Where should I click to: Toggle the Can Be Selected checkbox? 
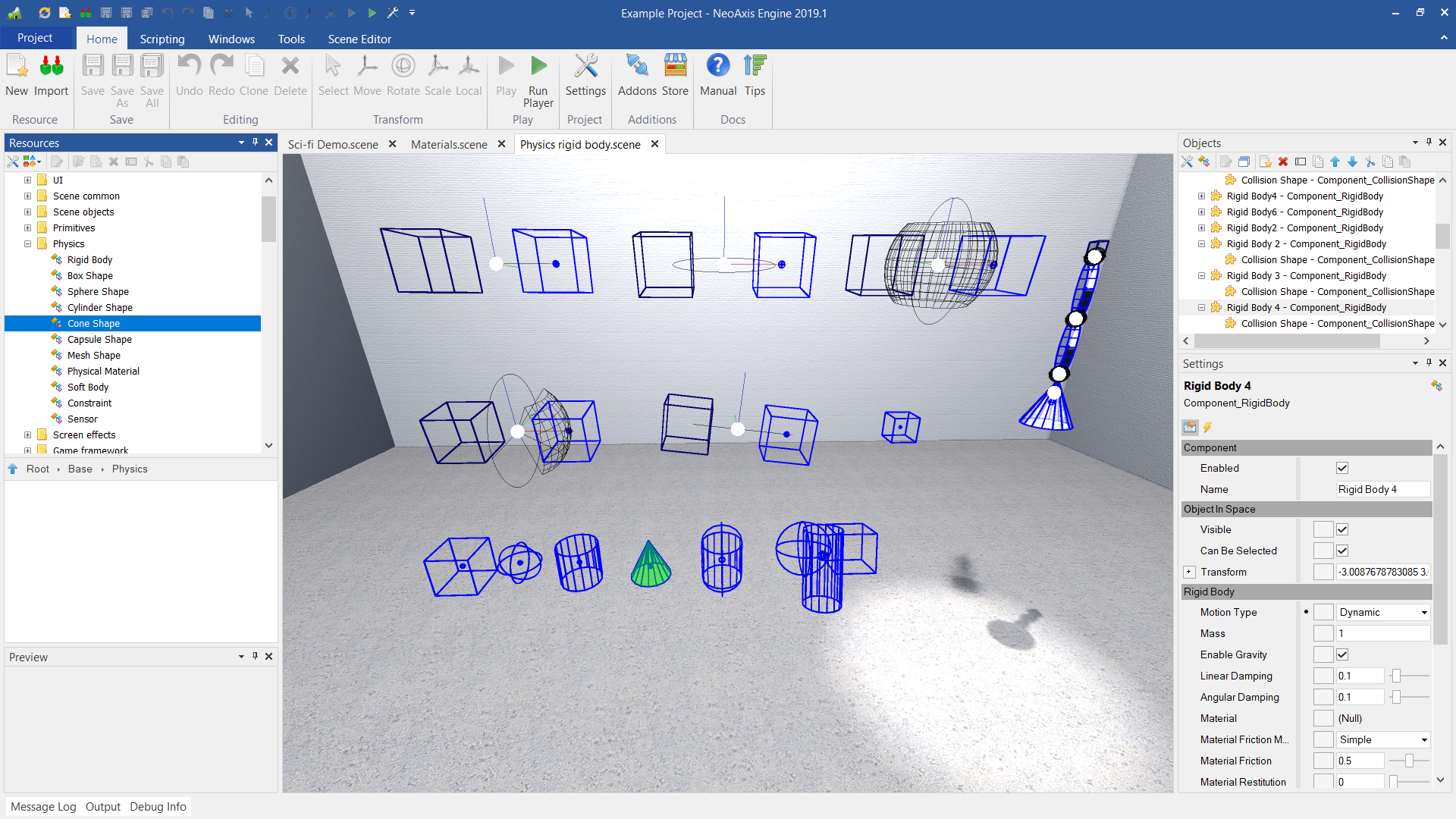coord(1342,551)
